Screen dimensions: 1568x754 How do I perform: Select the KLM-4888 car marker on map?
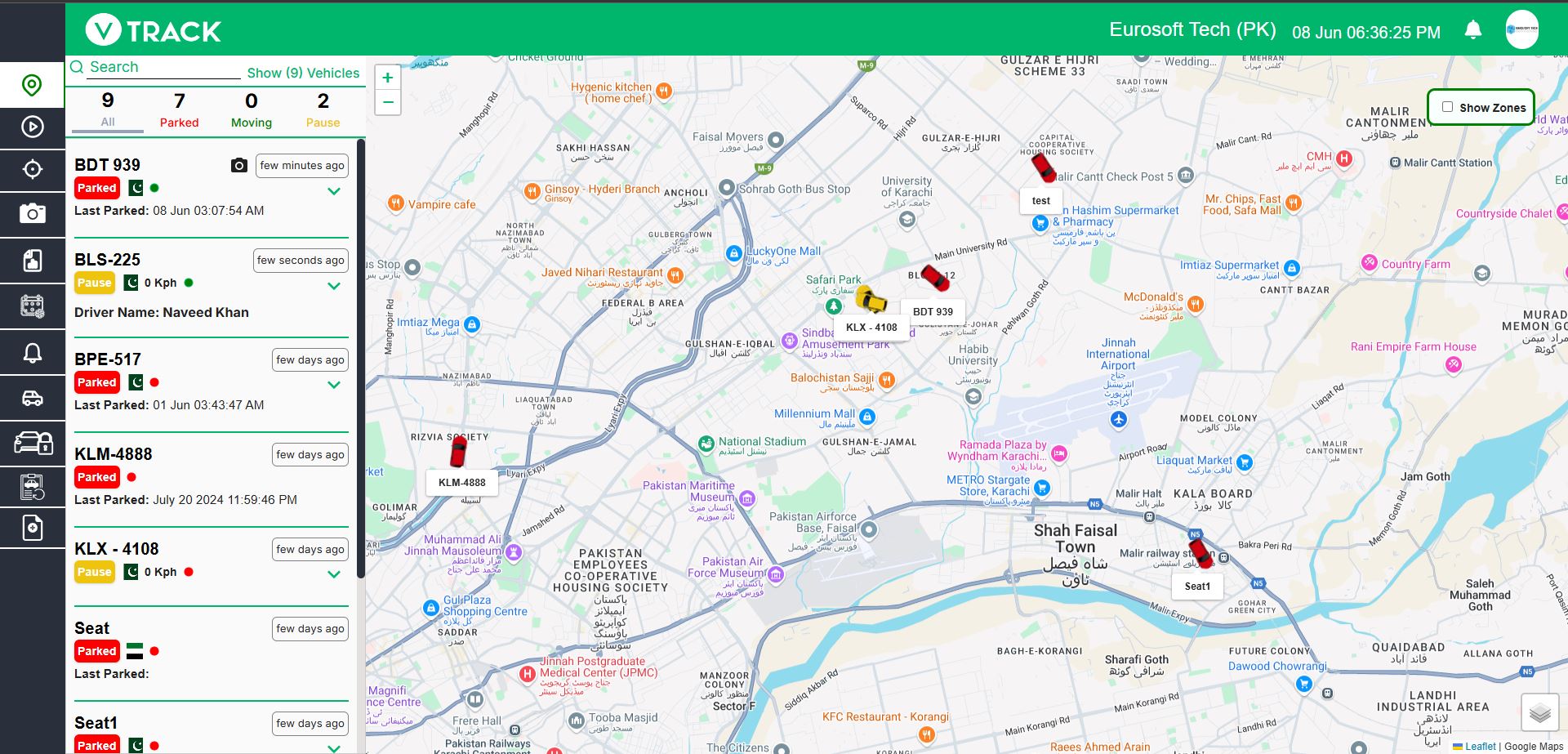pyautogui.click(x=458, y=451)
